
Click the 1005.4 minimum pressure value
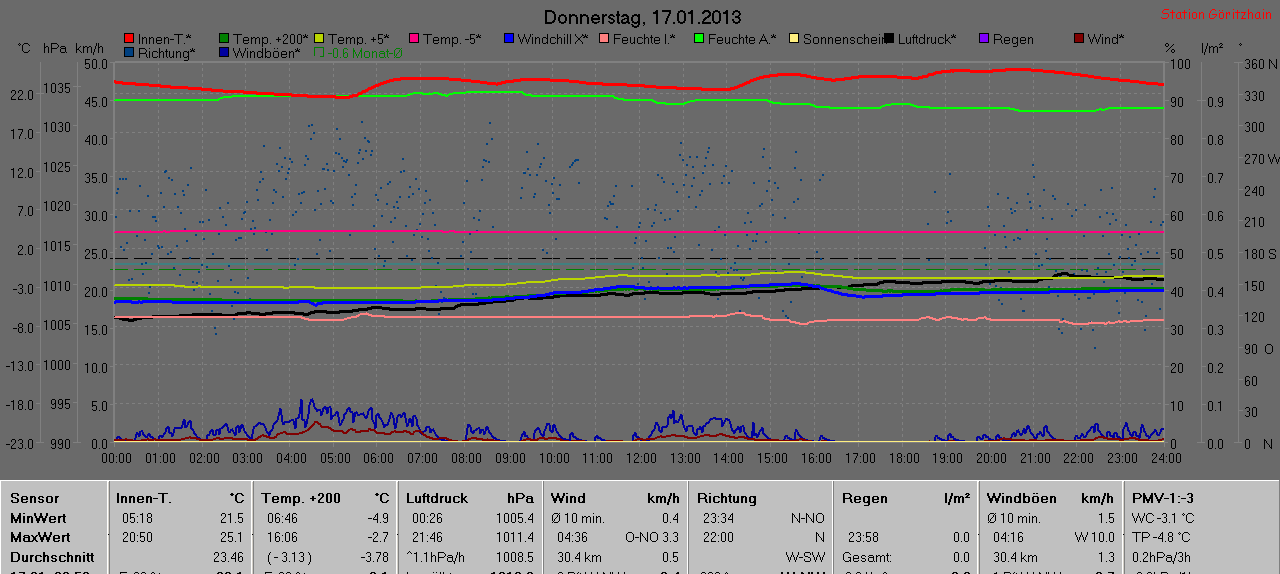(515, 518)
